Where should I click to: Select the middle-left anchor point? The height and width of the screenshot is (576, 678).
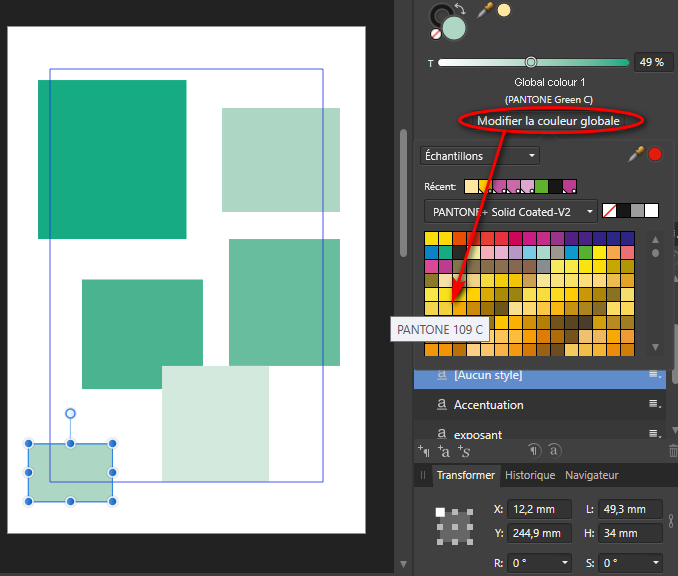tap(440, 527)
